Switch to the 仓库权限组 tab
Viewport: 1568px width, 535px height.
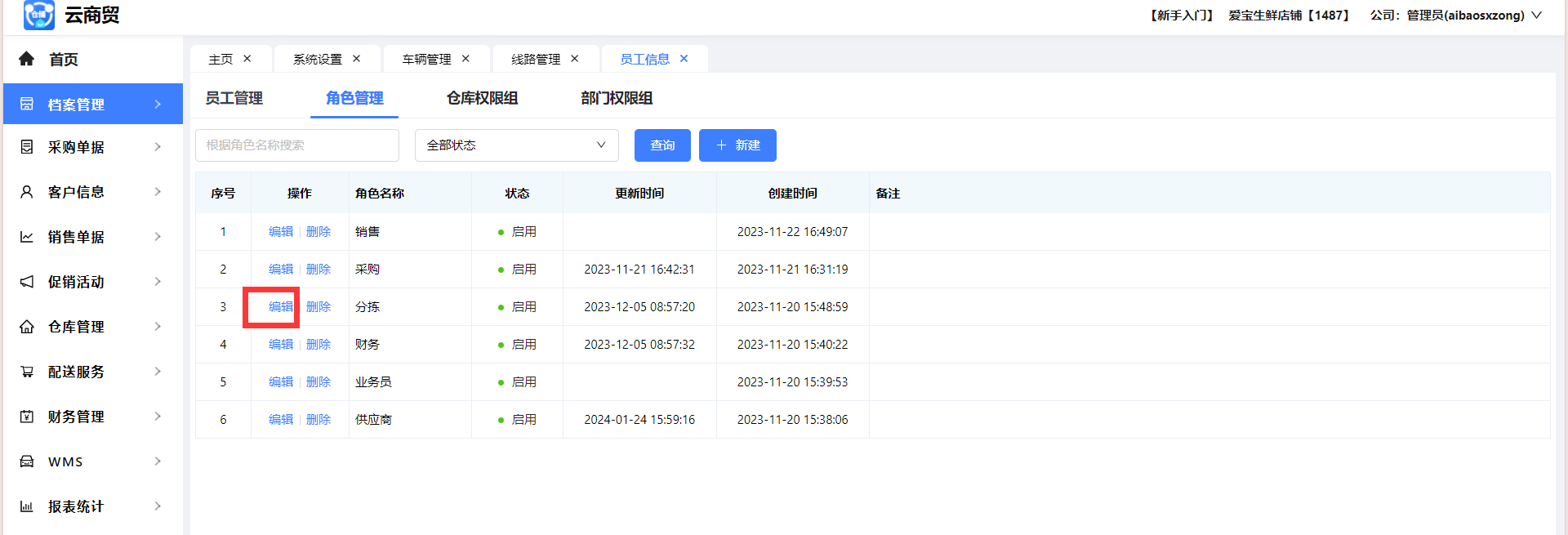(x=482, y=98)
